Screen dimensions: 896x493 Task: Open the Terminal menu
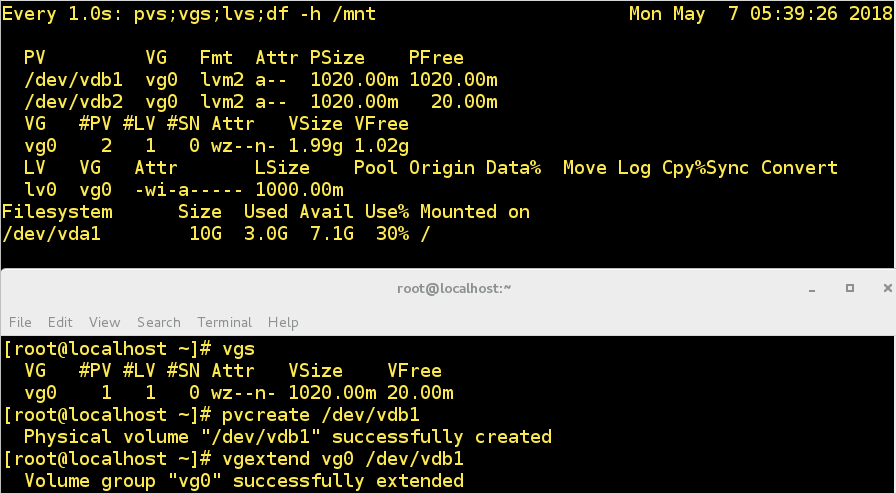point(224,322)
